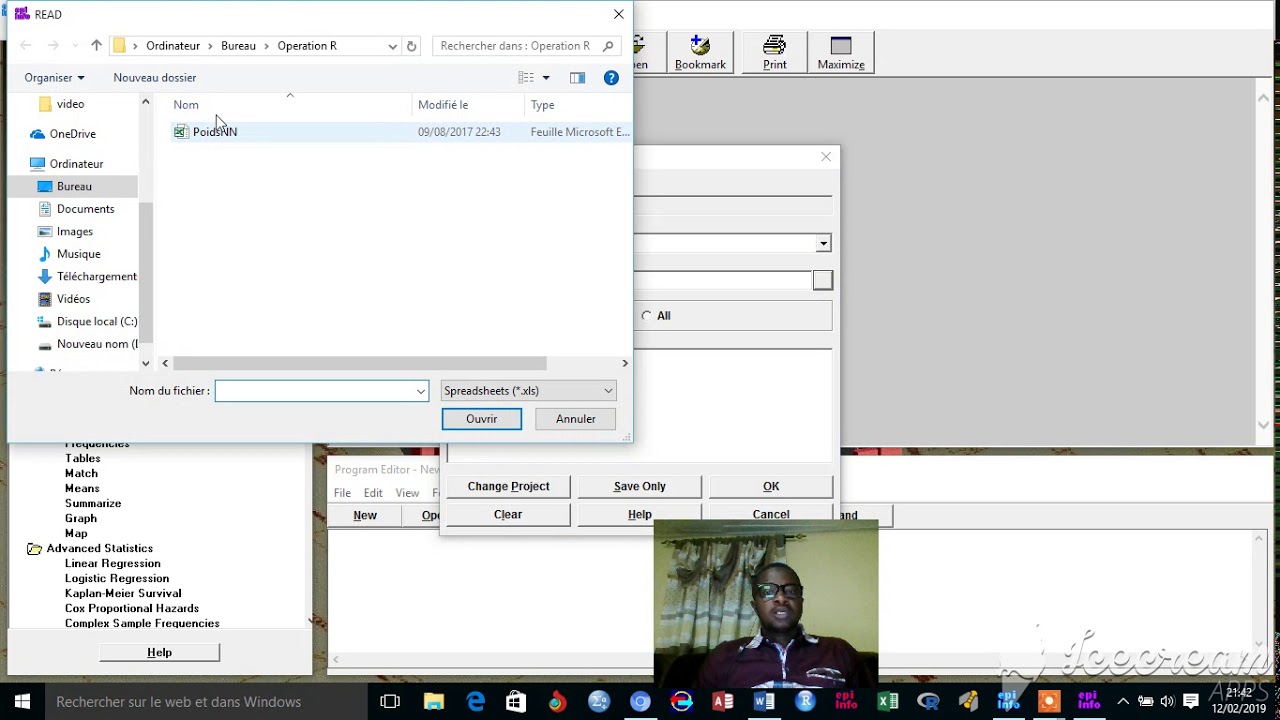Launch Microsoft Edge from taskbar

coord(475,702)
